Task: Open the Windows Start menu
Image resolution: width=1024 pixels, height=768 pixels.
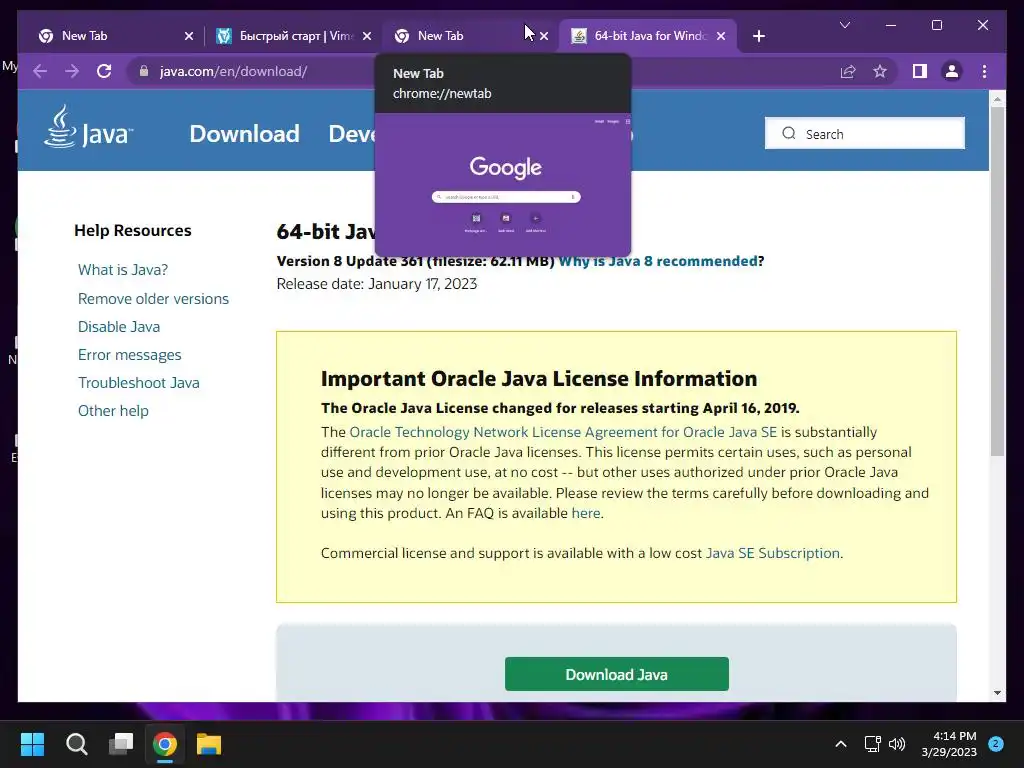Action: click(32, 744)
